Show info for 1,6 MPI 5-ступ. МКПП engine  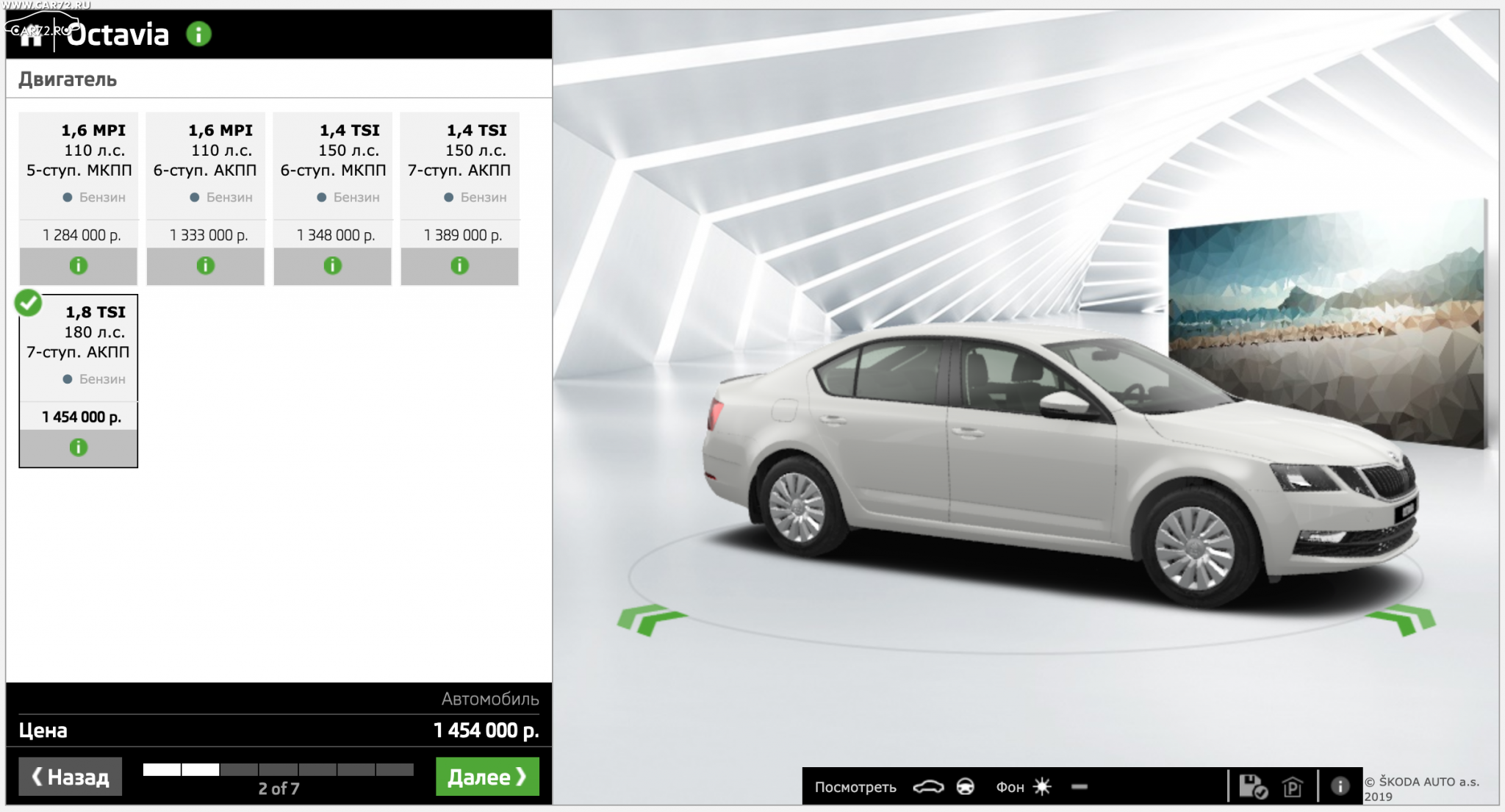tap(78, 266)
